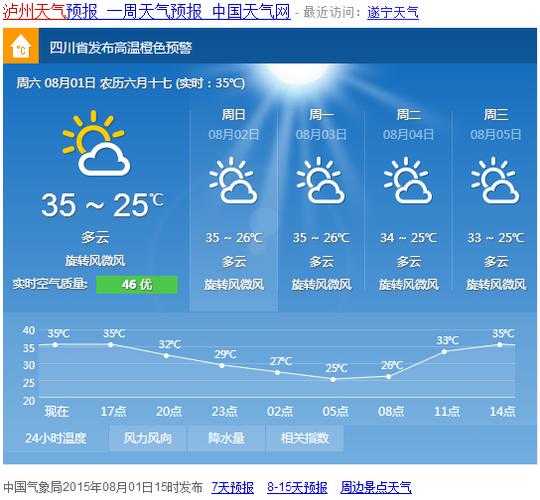Image resolution: width=540 pixels, height=500 pixels.
Task: Click the 25℃ data point at 05点
Action: pyautogui.click(x=333, y=379)
